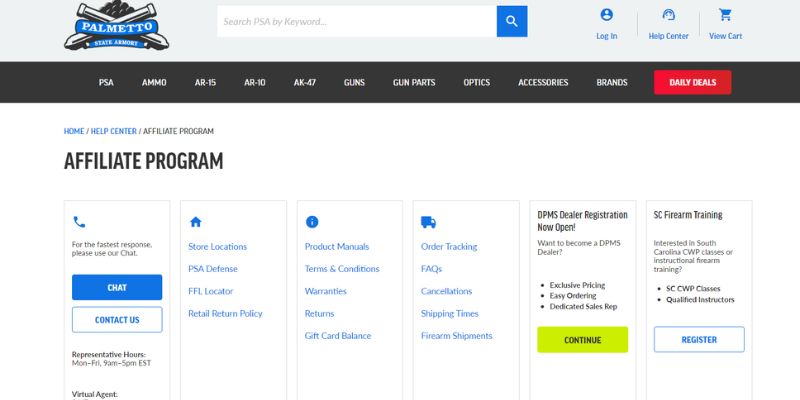Viewport: 800px width, 400px height.
Task: Click the CONTACT US button
Action: click(x=117, y=320)
